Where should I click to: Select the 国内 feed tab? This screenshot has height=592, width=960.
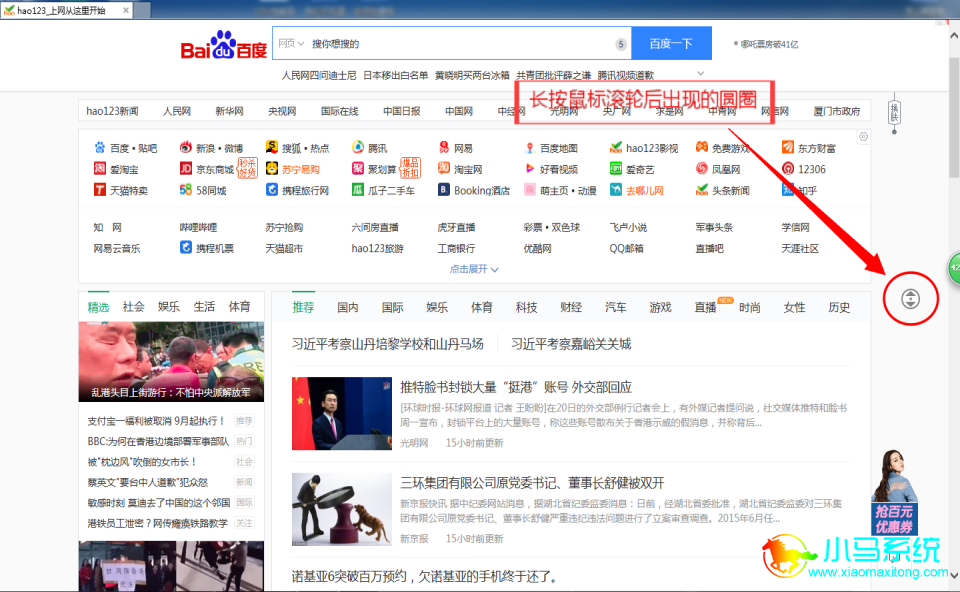[x=348, y=307]
